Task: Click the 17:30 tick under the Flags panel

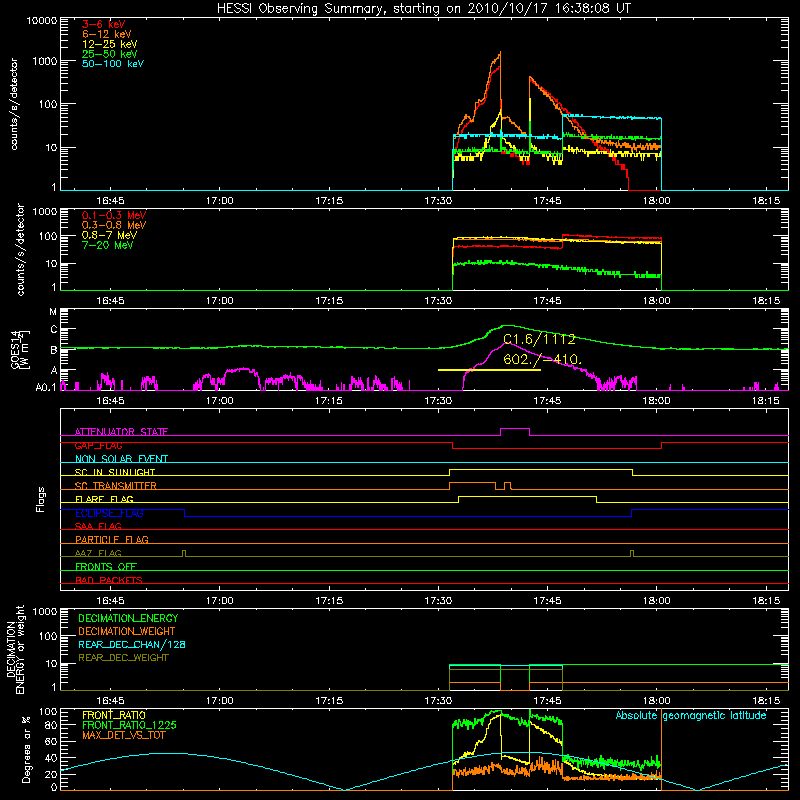Action: point(438,601)
